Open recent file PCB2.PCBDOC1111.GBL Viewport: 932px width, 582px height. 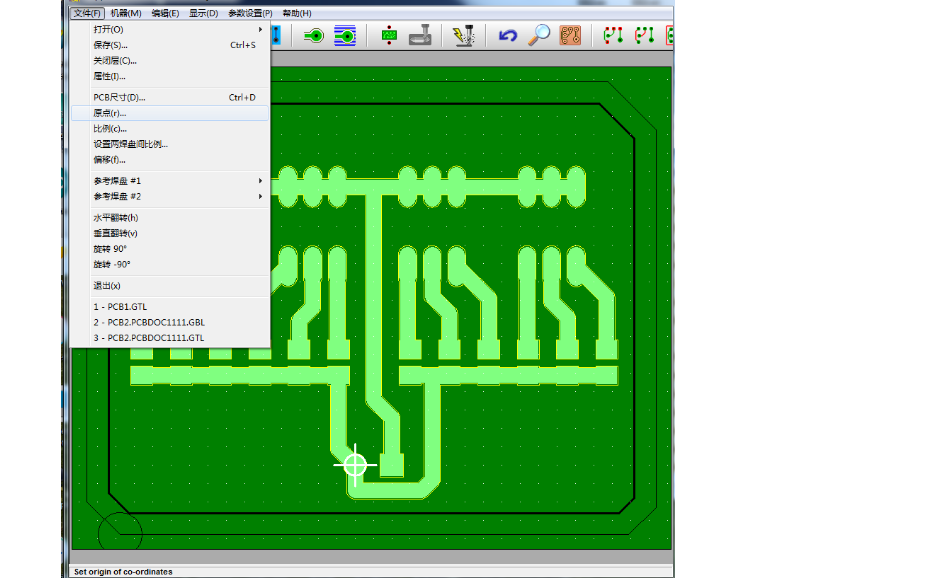(x=170, y=322)
